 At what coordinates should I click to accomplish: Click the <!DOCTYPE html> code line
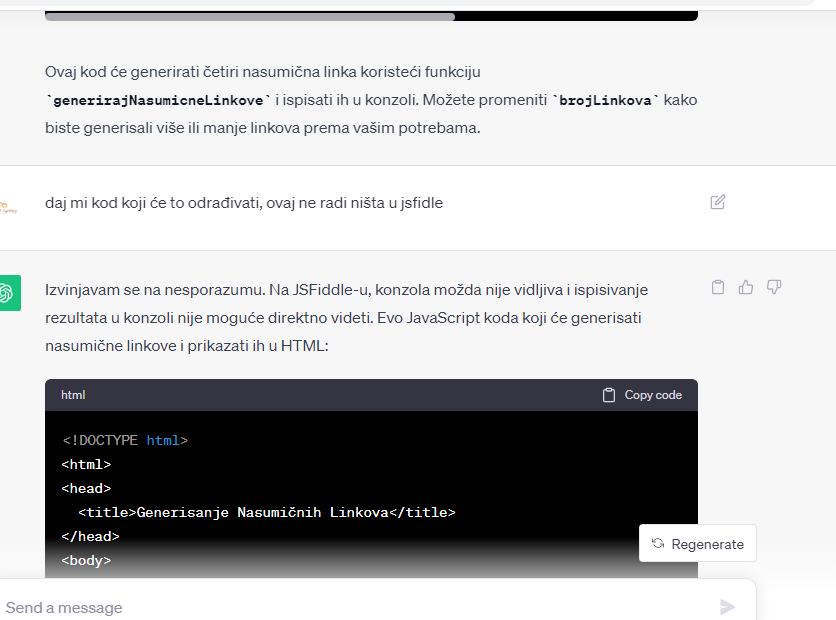[125, 440]
